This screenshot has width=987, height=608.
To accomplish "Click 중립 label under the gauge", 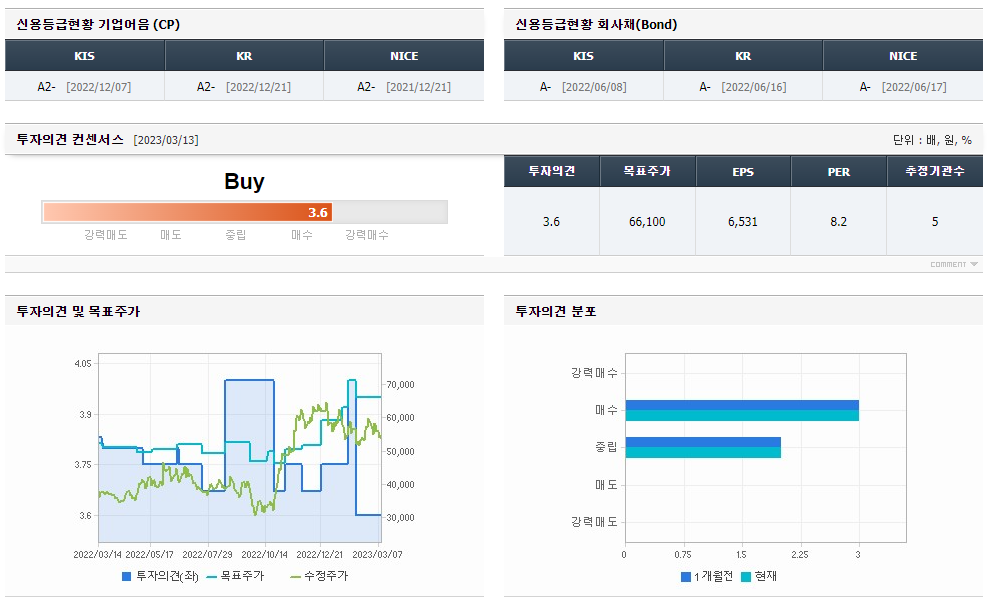I will coord(236,235).
